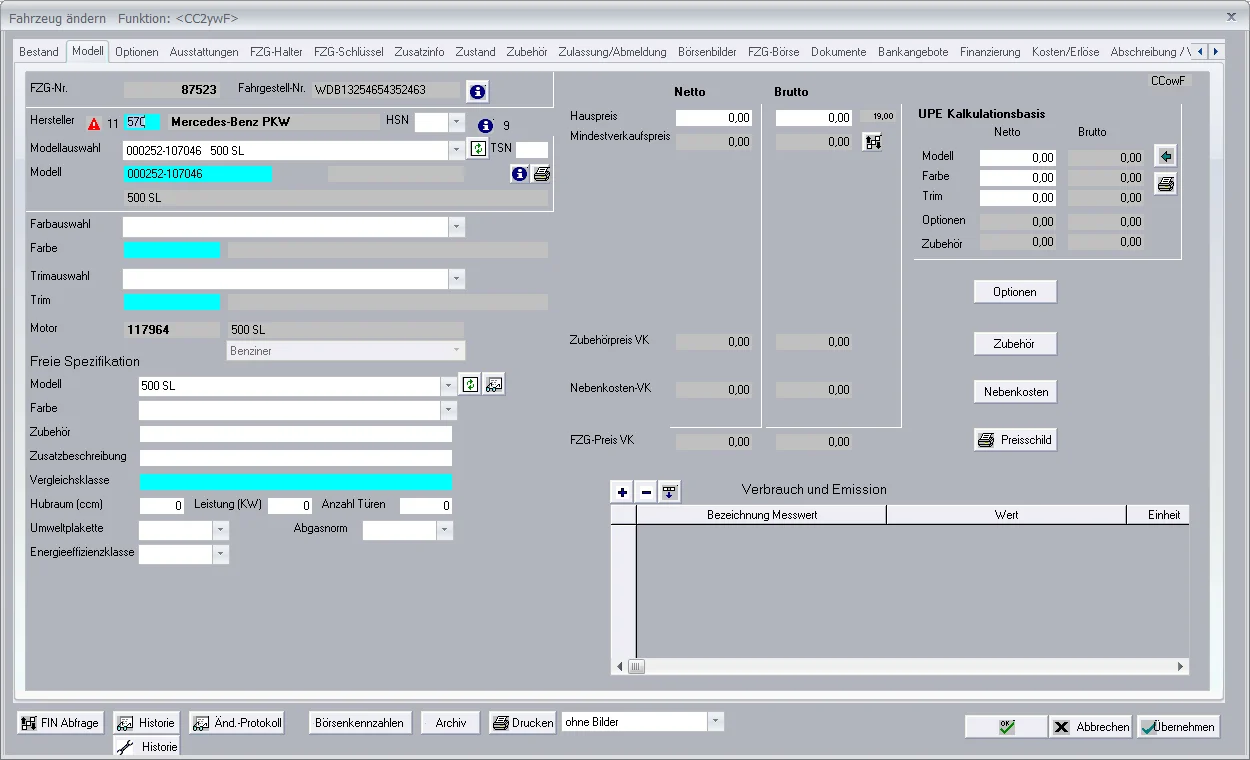The width and height of the screenshot is (1250, 760).
Task: Click the refresh icon beside Freie Spezifikation Modell
Action: tap(470, 384)
